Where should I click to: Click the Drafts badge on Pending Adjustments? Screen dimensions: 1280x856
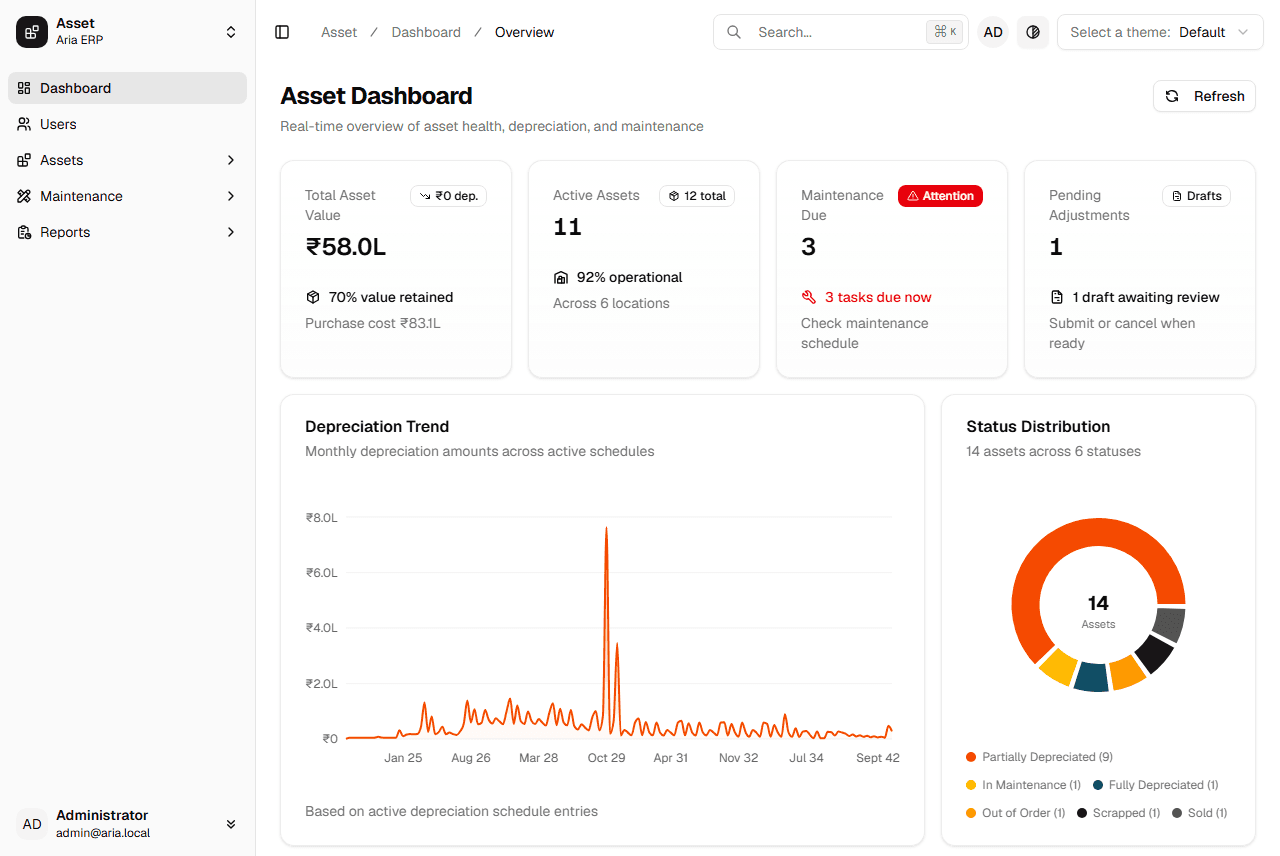[1196, 196]
